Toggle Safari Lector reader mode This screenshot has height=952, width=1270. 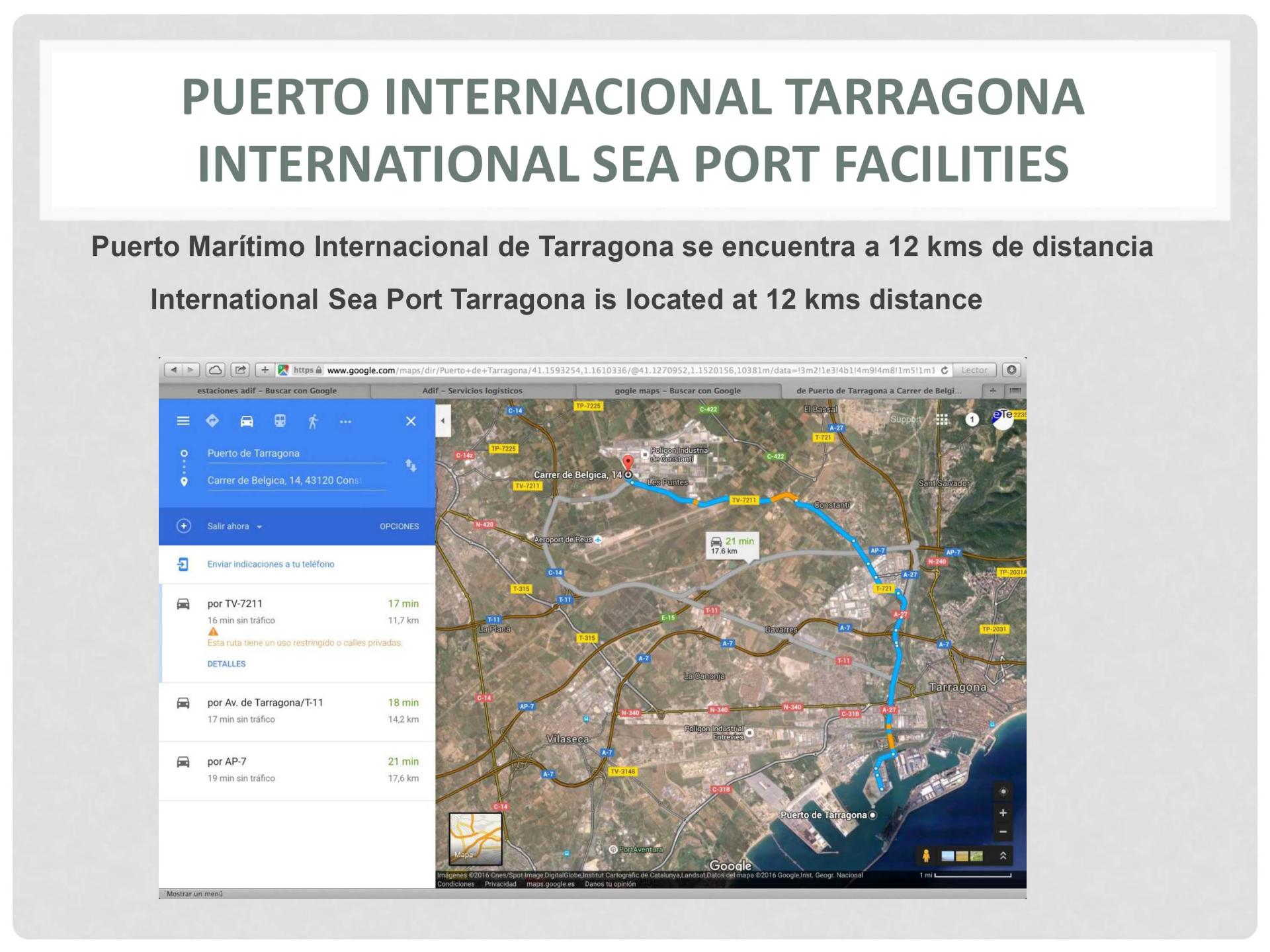(974, 370)
